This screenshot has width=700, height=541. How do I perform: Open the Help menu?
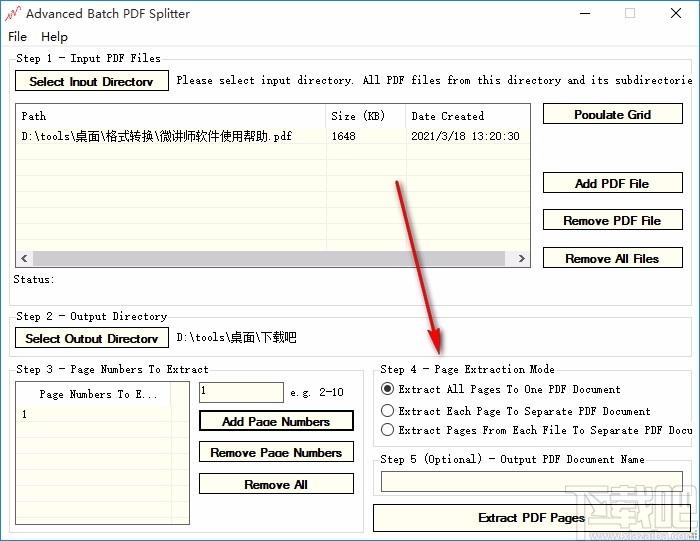pos(54,37)
